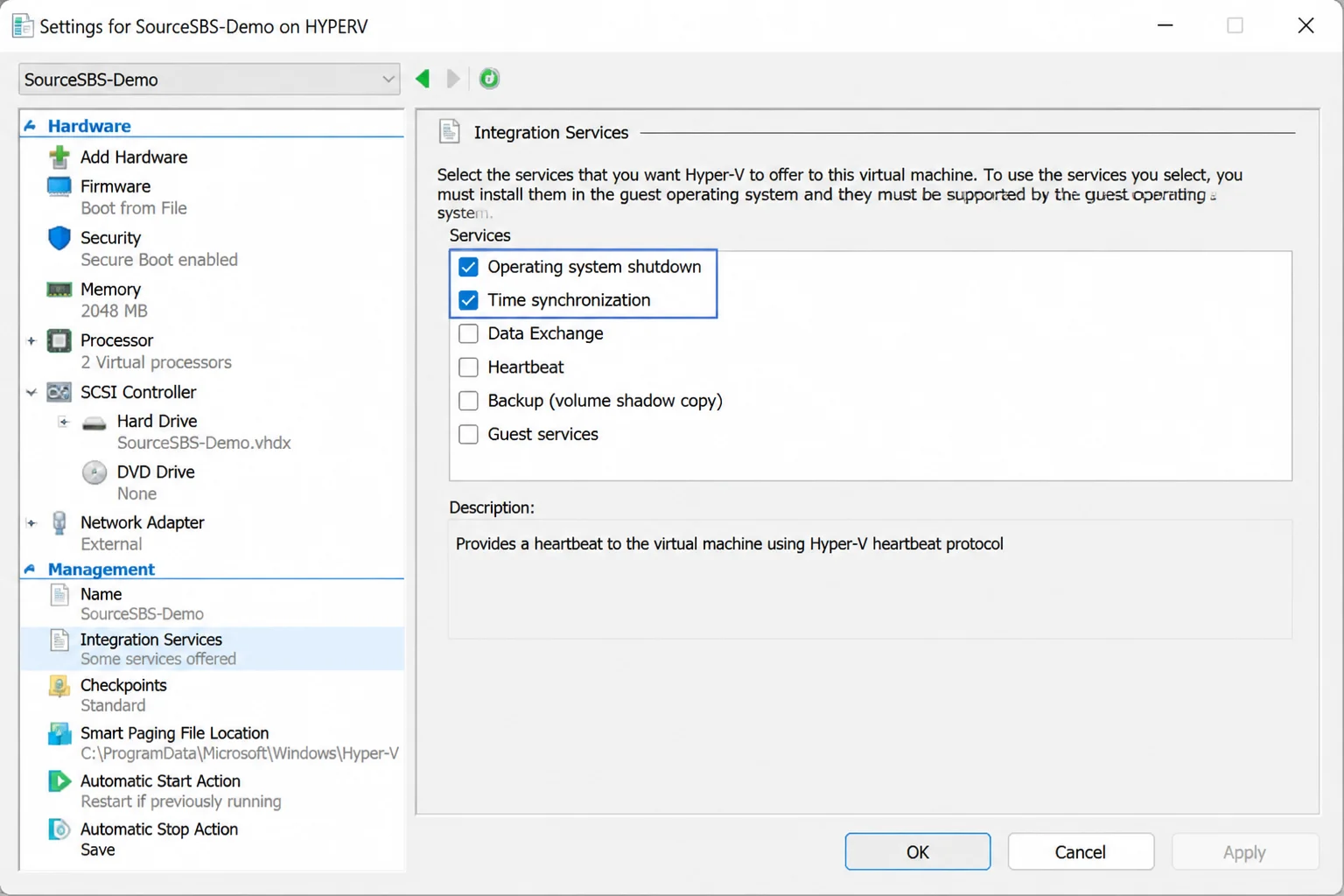Click the heartbeat description text box

pyautogui.click(x=871, y=579)
